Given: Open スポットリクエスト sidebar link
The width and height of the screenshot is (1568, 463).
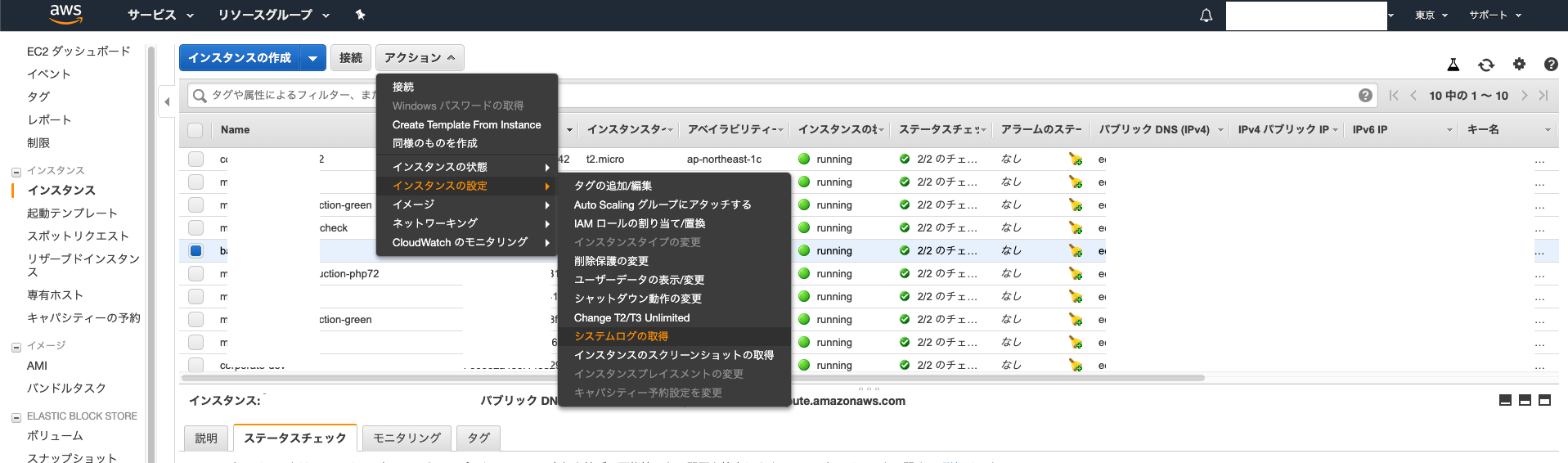Looking at the screenshot, I should (x=78, y=236).
